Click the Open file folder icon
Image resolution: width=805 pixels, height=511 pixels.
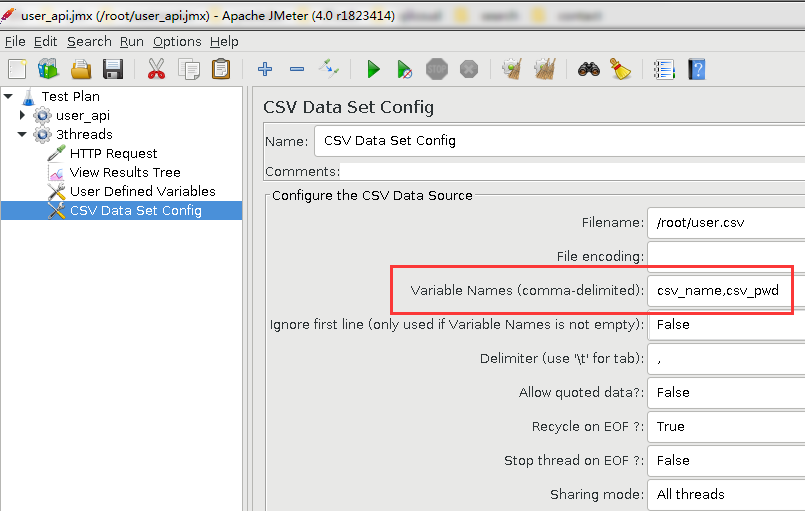[x=81, y=69]
